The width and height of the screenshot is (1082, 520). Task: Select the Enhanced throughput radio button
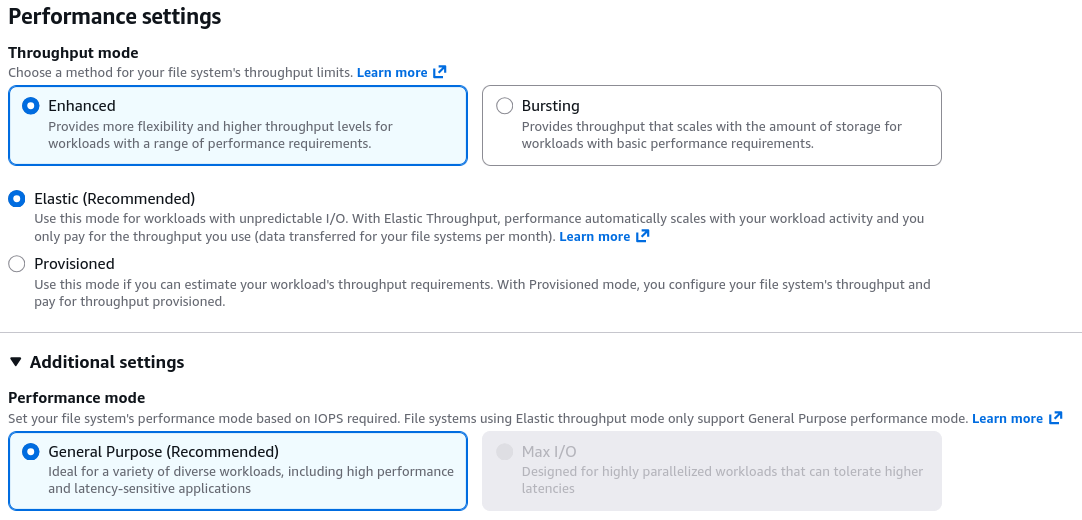coord(30,106)
